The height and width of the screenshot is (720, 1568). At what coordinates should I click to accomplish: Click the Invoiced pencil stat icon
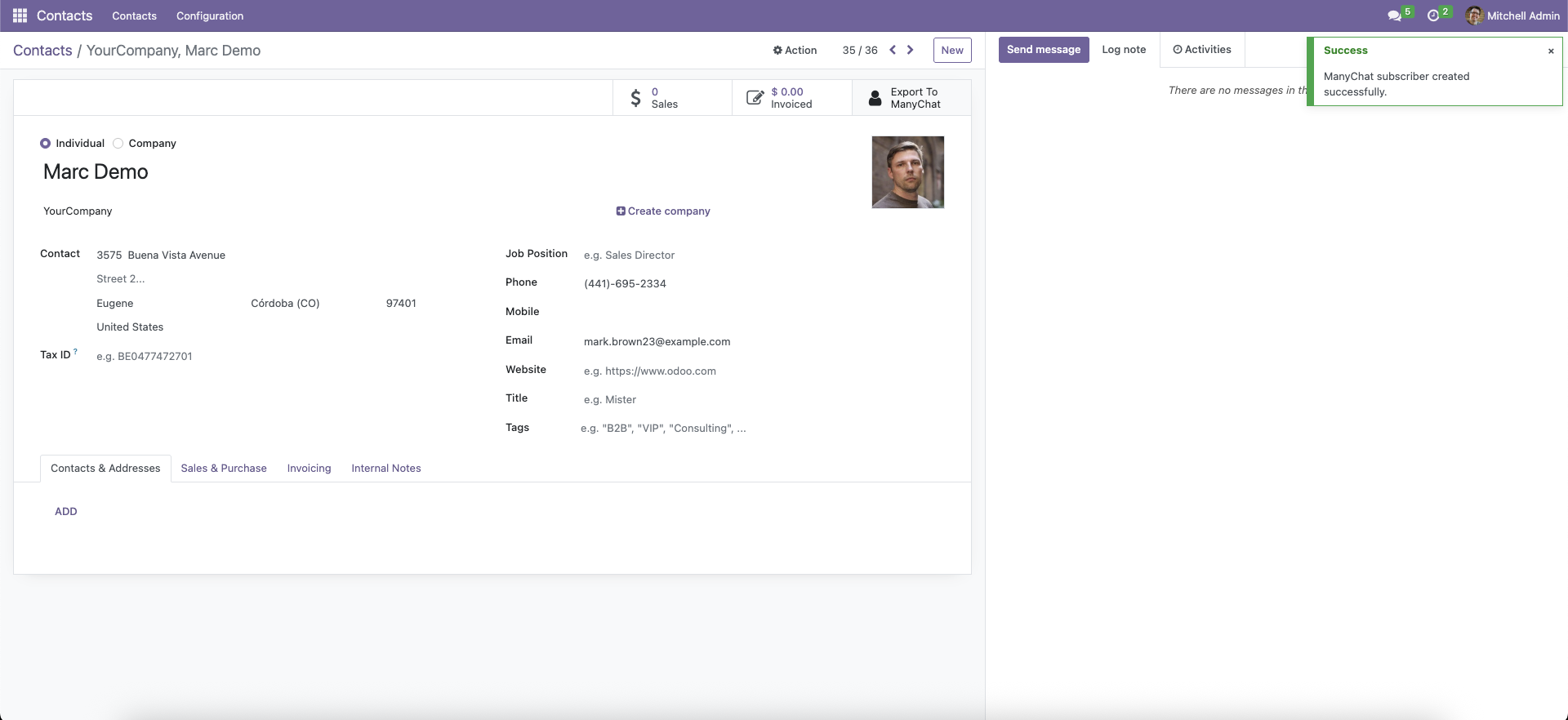[x=755, y=98]
